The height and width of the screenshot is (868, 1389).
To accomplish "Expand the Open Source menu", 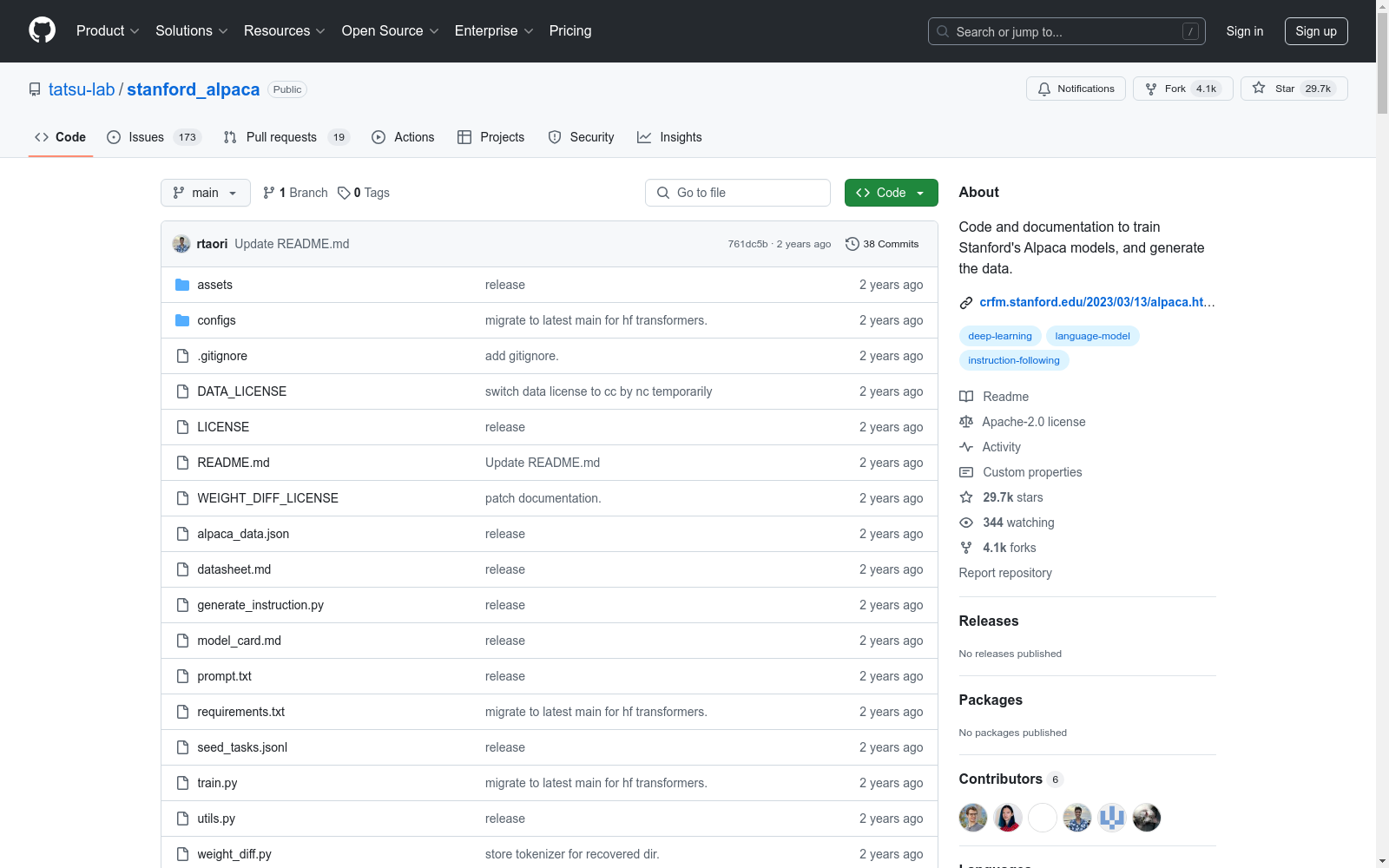I will (x=391, y=30).
